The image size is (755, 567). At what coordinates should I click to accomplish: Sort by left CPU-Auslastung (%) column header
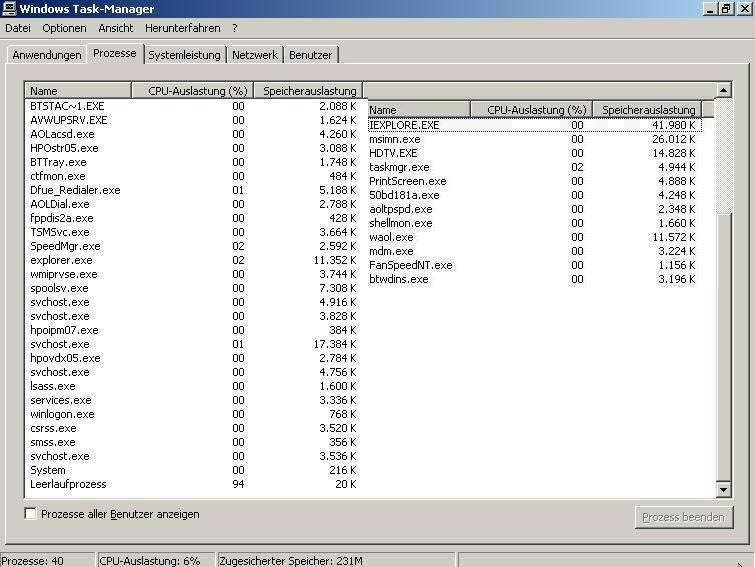pos(192,90)
